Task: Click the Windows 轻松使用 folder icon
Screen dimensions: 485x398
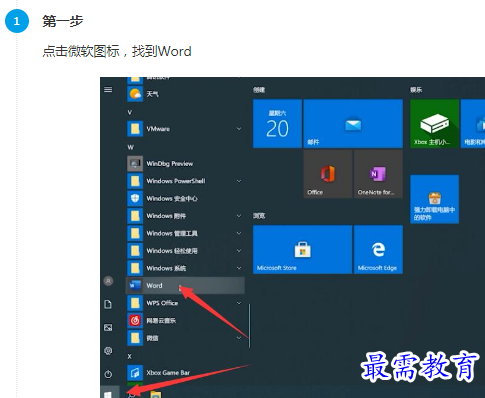Action: coord(135,251)
